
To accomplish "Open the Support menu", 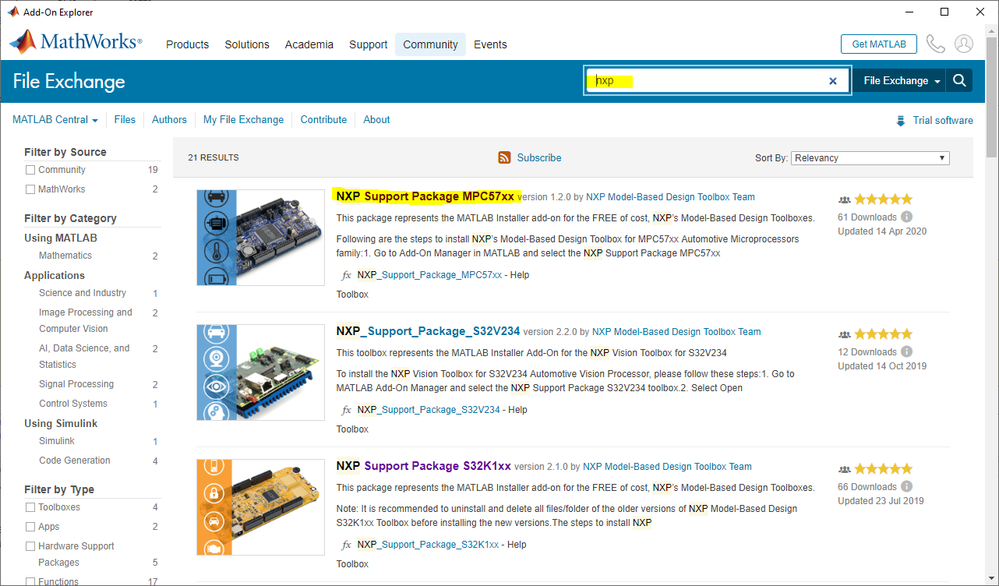I will 368,45.
